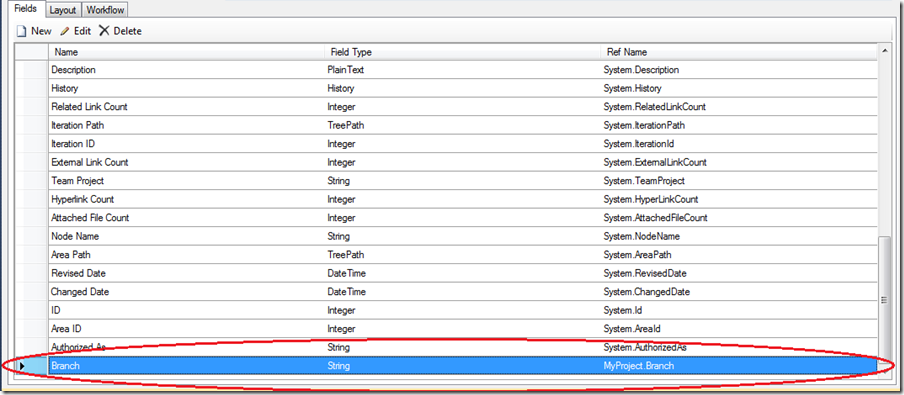The width and height of the screenshot is (904, 395).
Task: Click System.AuthorizedAs ref name cell
Action: tap(739, 347)
